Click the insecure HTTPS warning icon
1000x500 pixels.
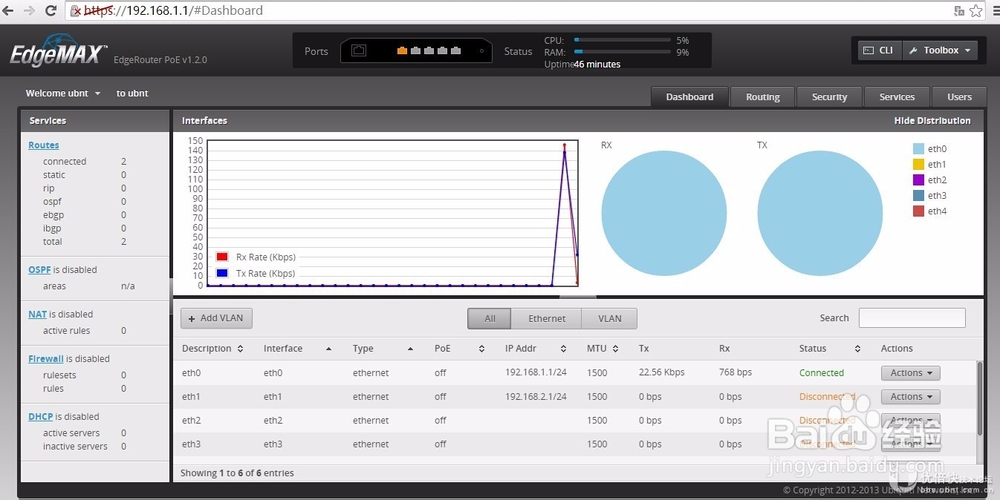pyautogui.click(x=76, y=11)
